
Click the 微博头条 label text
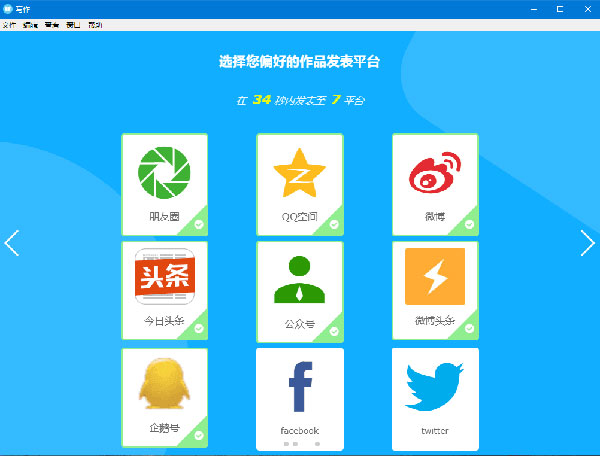point(435,321)
